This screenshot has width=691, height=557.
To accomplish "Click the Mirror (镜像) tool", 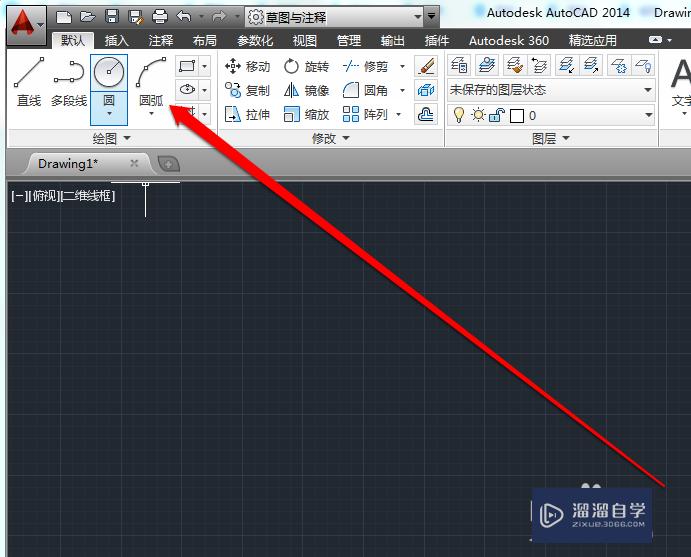I will tap(306, 90).
